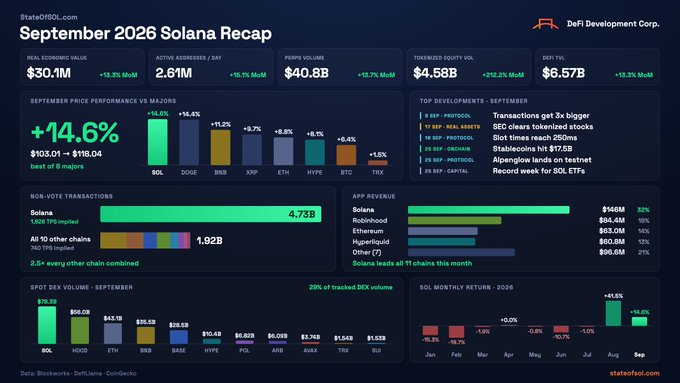Click the 29% of tracked DEX volume label

coord(350,287)
